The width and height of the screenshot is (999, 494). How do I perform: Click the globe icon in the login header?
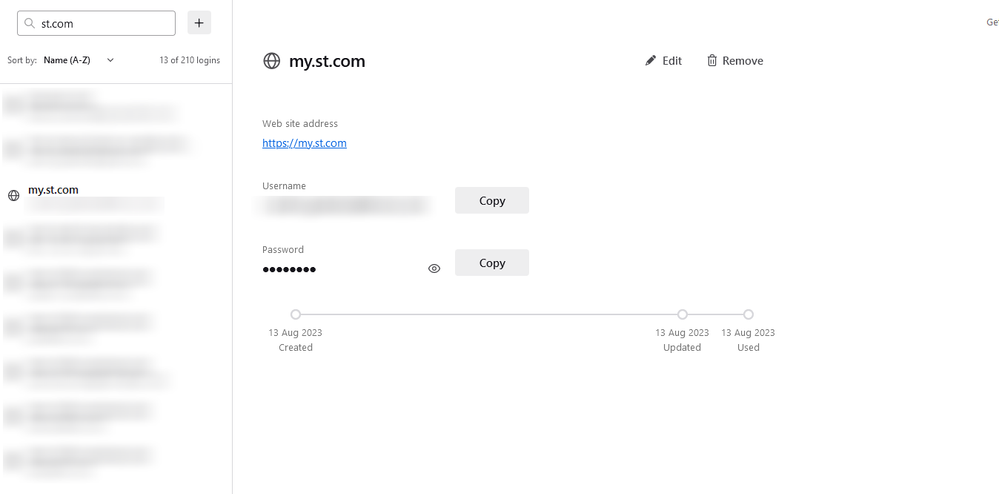(272, 61)
